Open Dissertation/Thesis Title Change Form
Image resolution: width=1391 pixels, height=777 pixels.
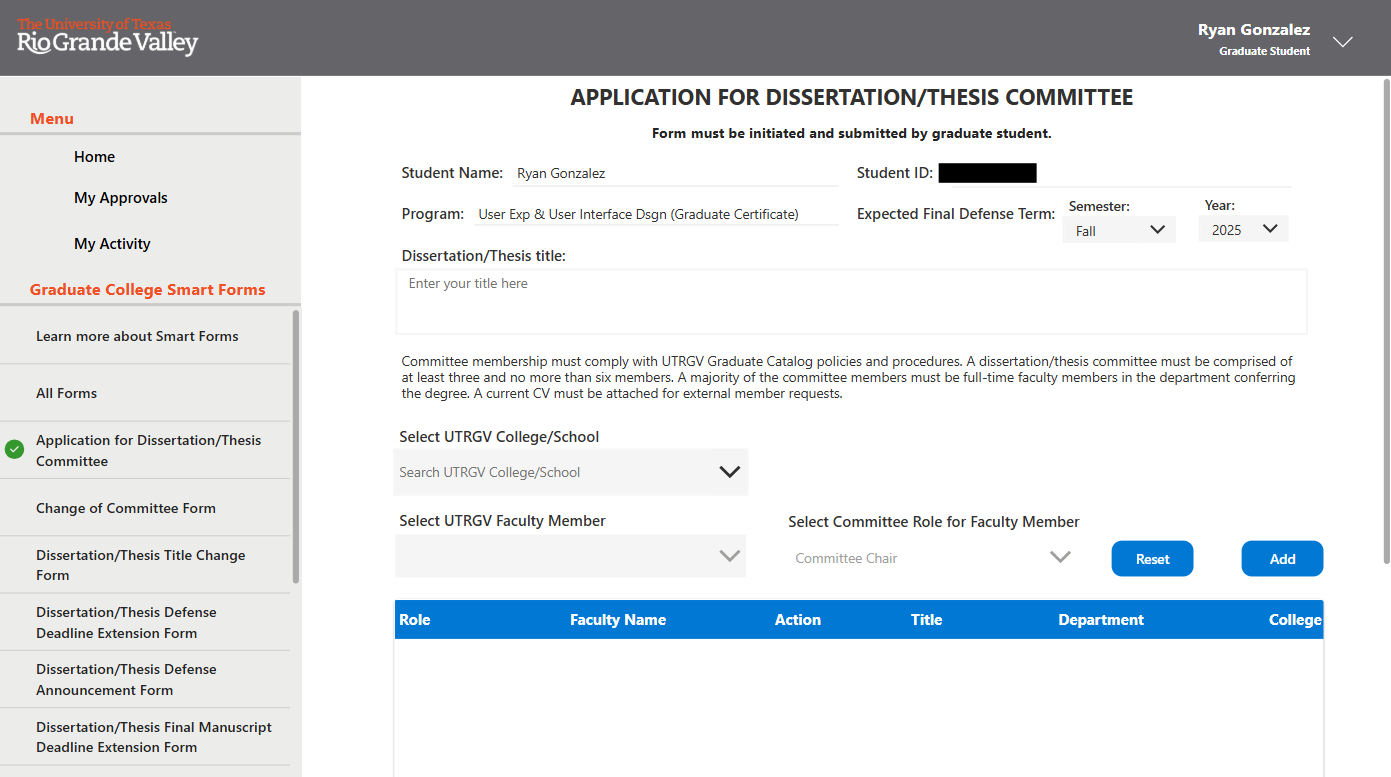[140, 565]
